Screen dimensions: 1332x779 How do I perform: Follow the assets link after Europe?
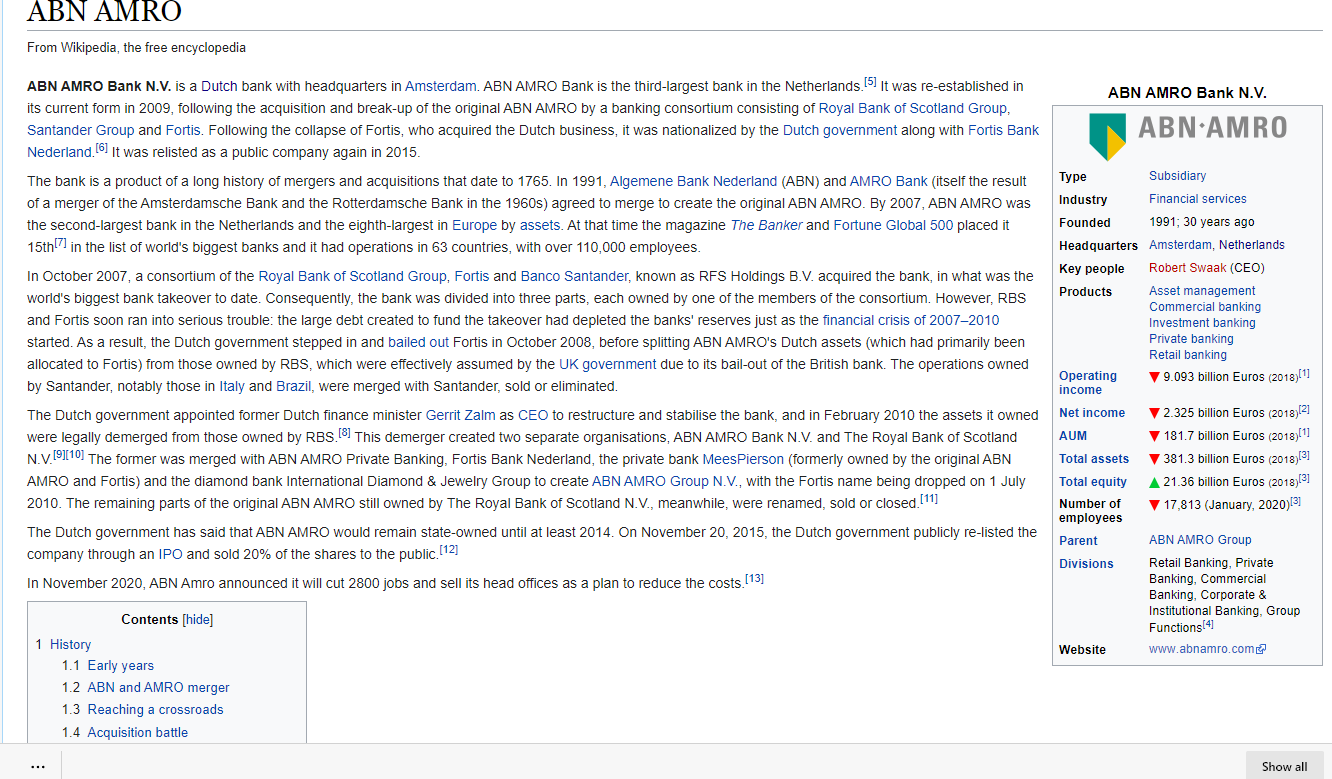pos(540,225)
